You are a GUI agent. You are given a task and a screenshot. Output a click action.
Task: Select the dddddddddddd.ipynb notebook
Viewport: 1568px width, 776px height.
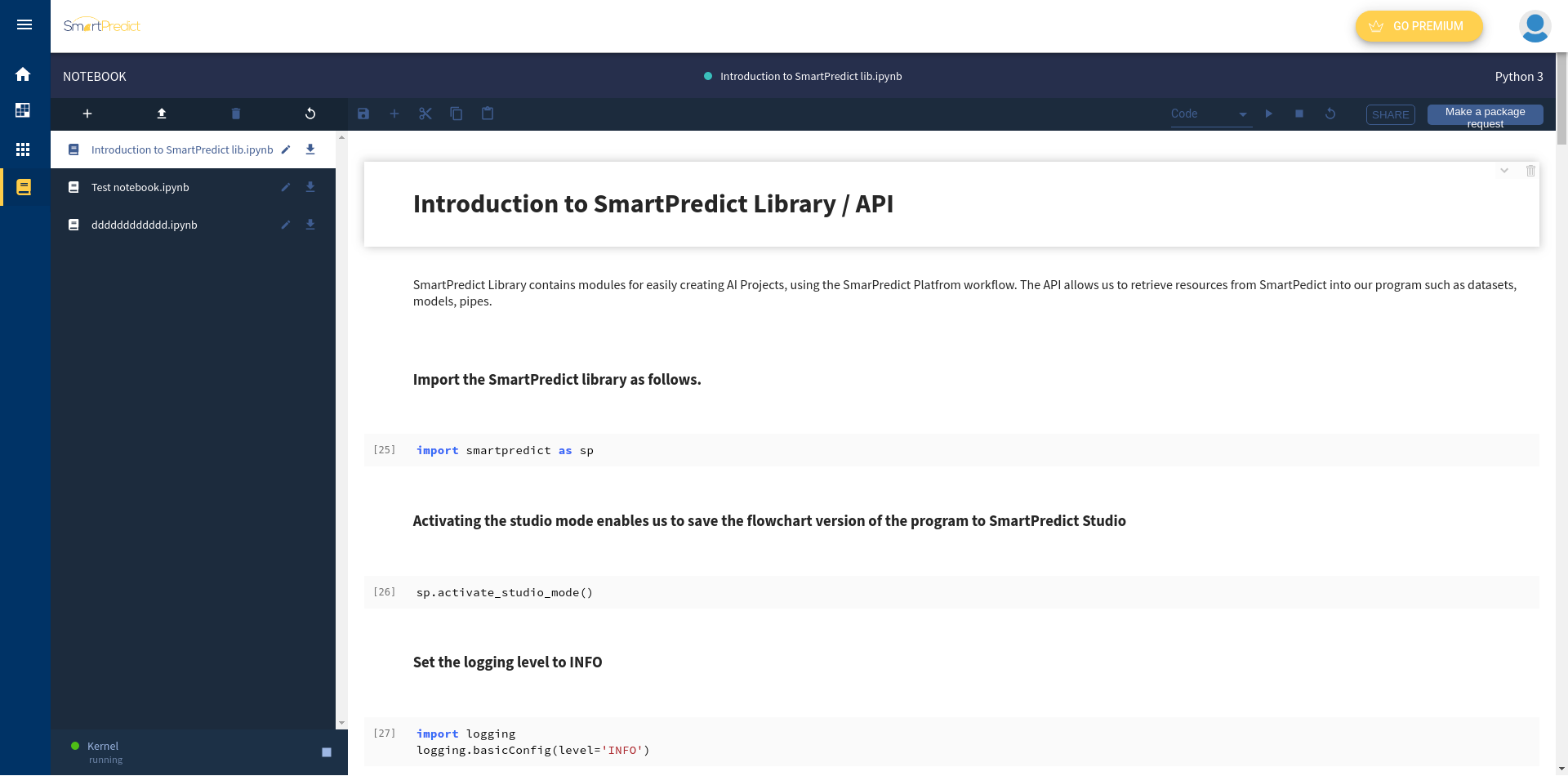click(144, 225)
